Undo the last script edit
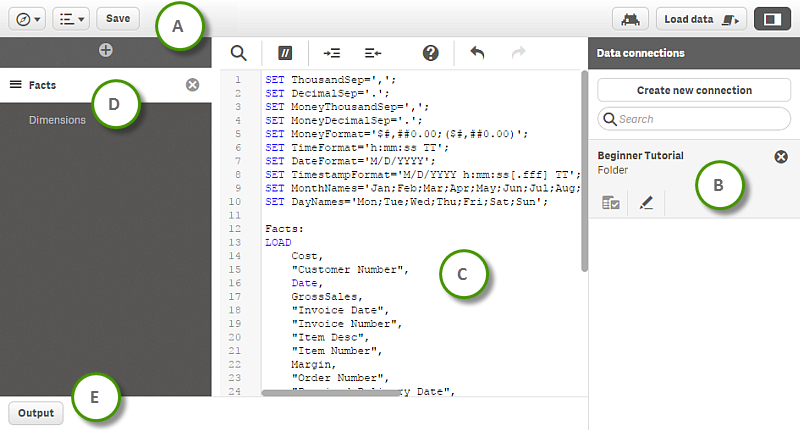The image size is (800, 430). click(477, 53)
